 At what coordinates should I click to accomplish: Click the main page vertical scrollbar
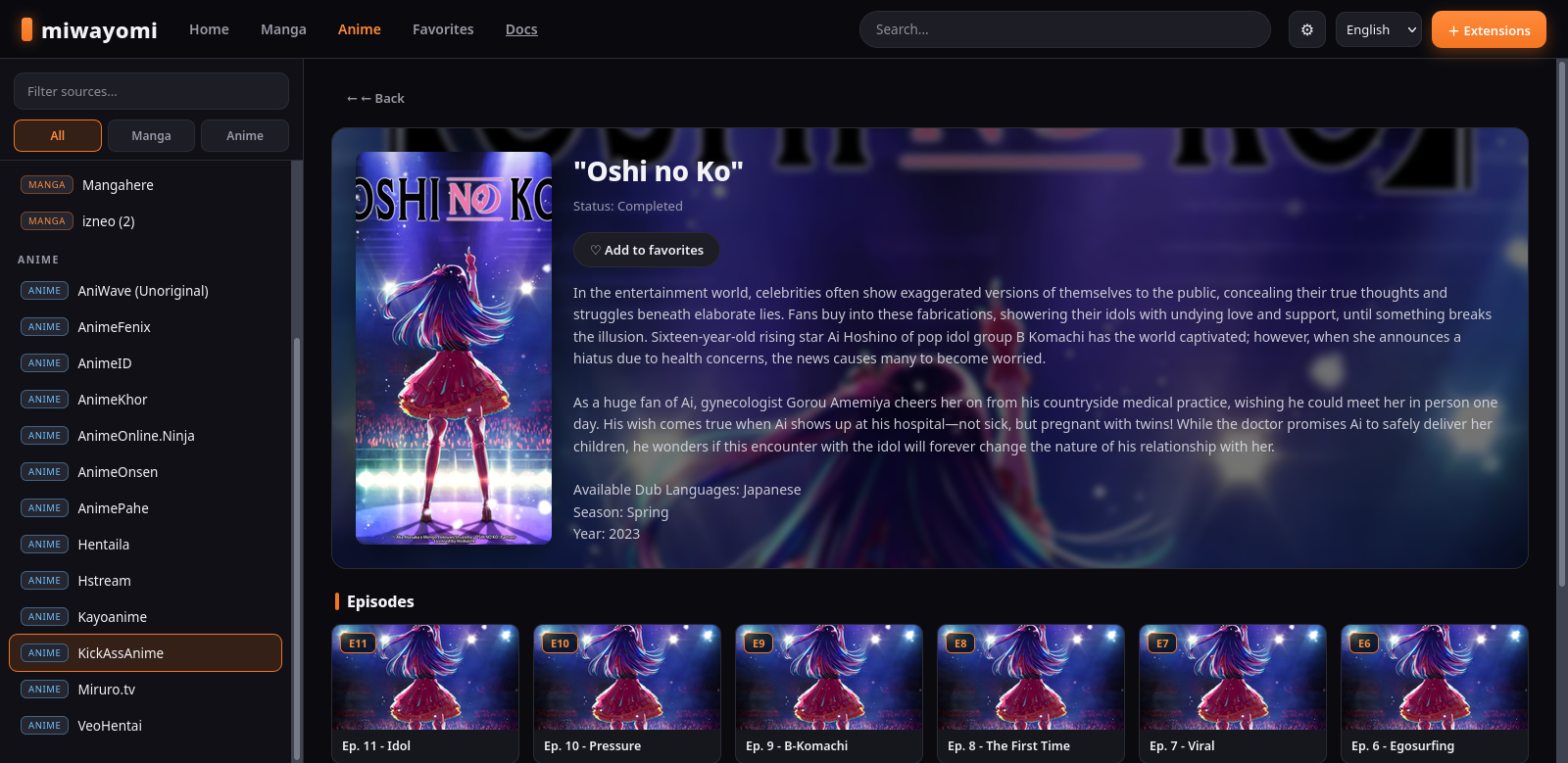1562,323
